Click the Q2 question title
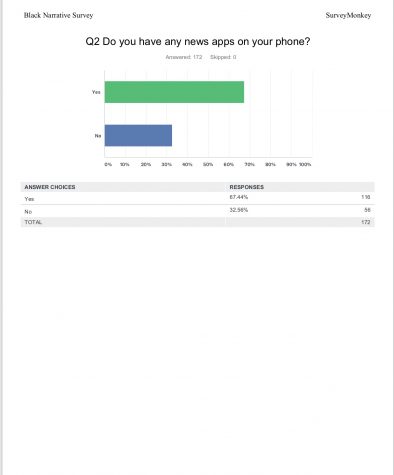Screen dimensions: 394x475 198,42
